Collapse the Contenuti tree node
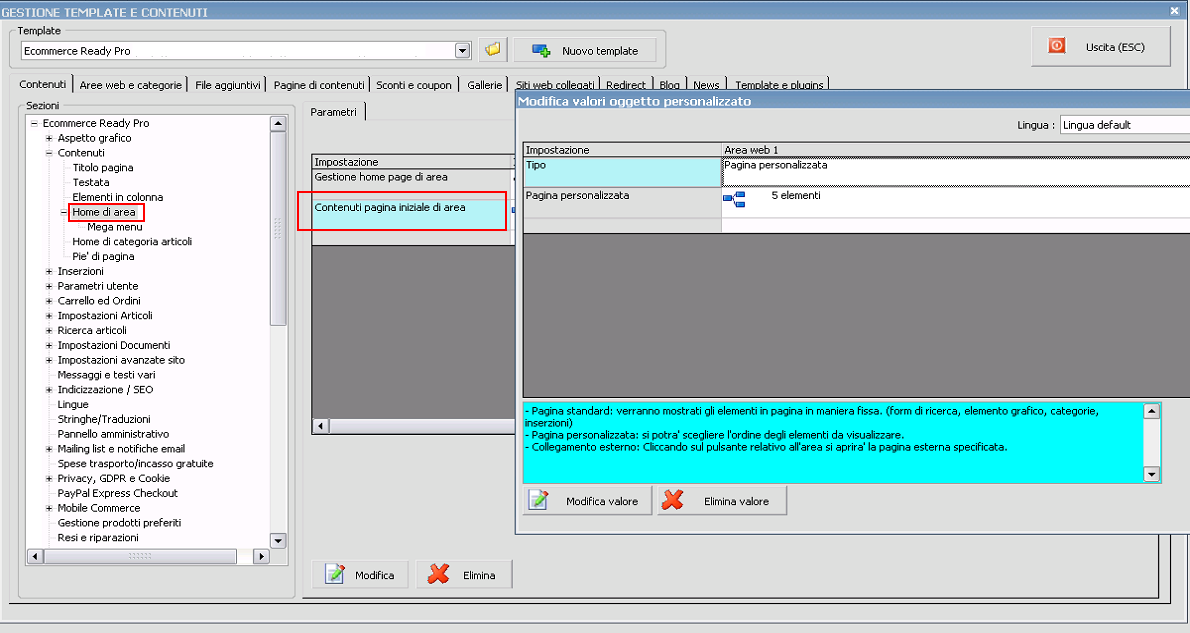Viewport: 1190px width, 633px height. (x=49, y=153)
